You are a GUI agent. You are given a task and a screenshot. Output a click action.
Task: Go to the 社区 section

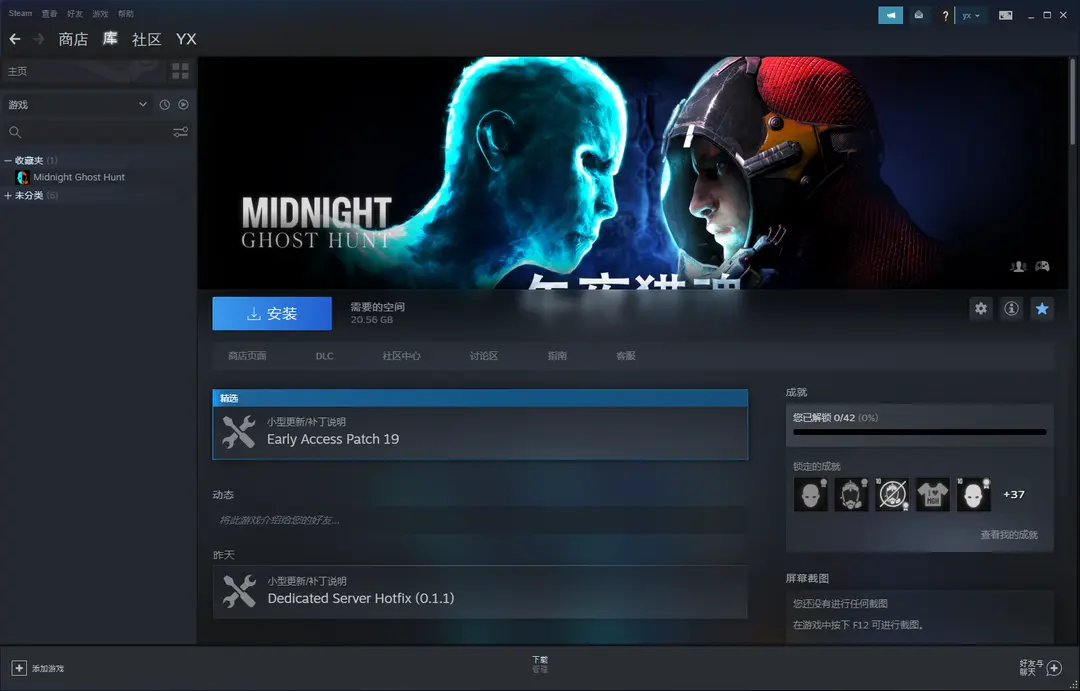click(x=146, y=39)
